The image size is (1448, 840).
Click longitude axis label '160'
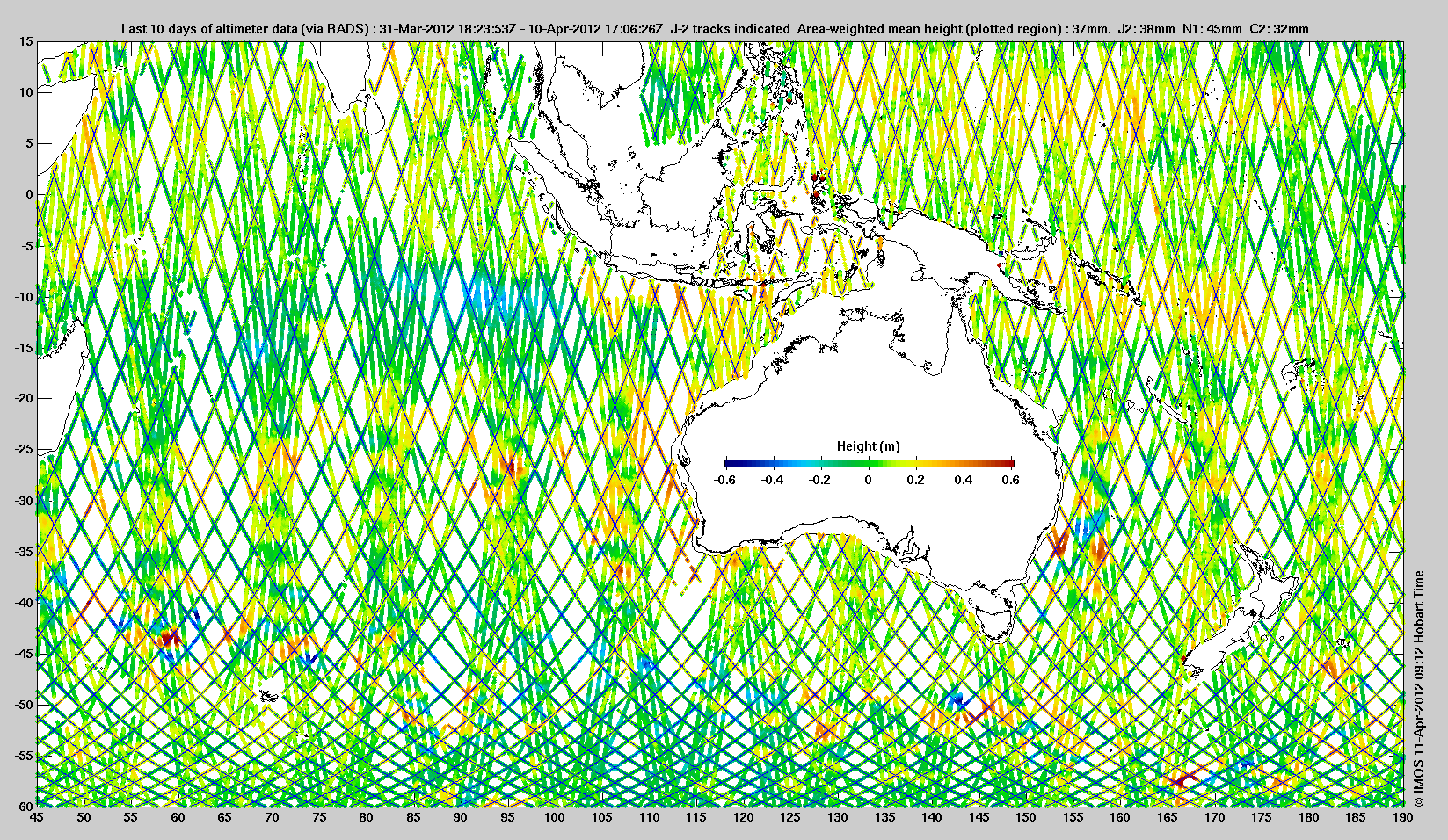point(1120,817)
